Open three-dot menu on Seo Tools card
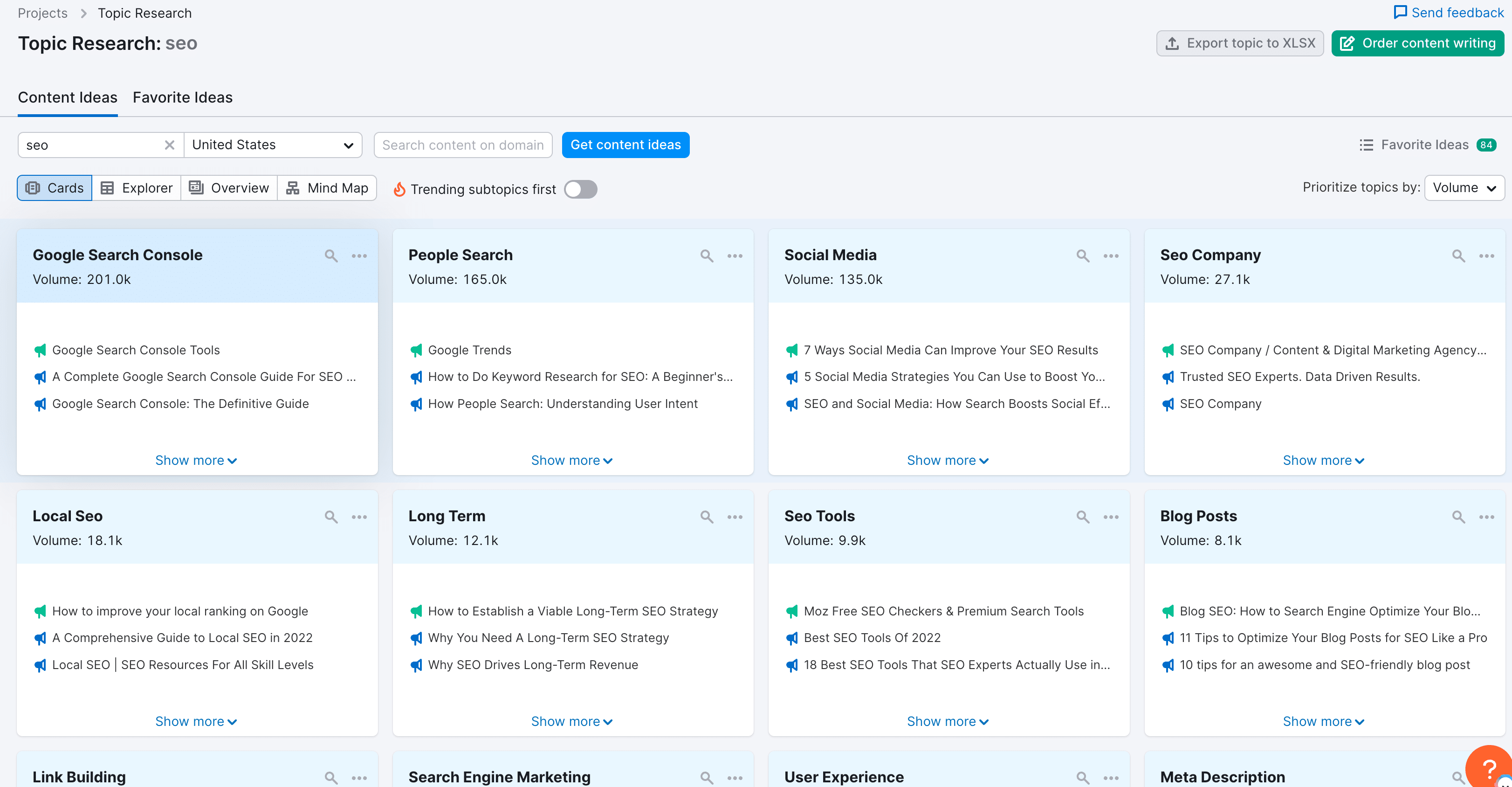This screenshot has width=1512, height=787. tap(1111, 517)
